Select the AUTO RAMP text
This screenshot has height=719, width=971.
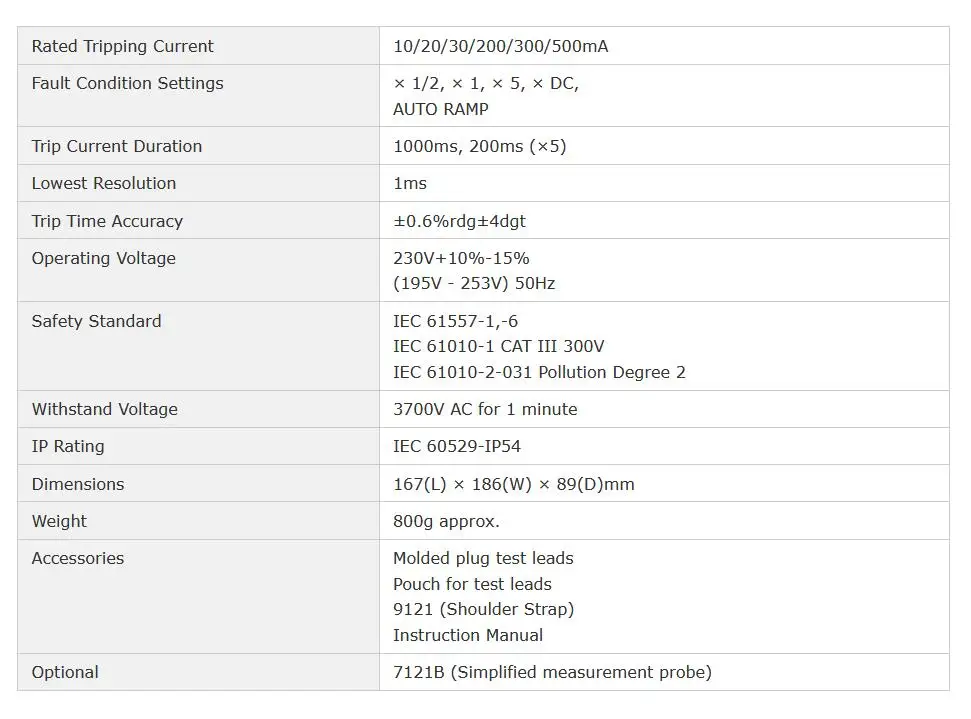tap(440, 109)
